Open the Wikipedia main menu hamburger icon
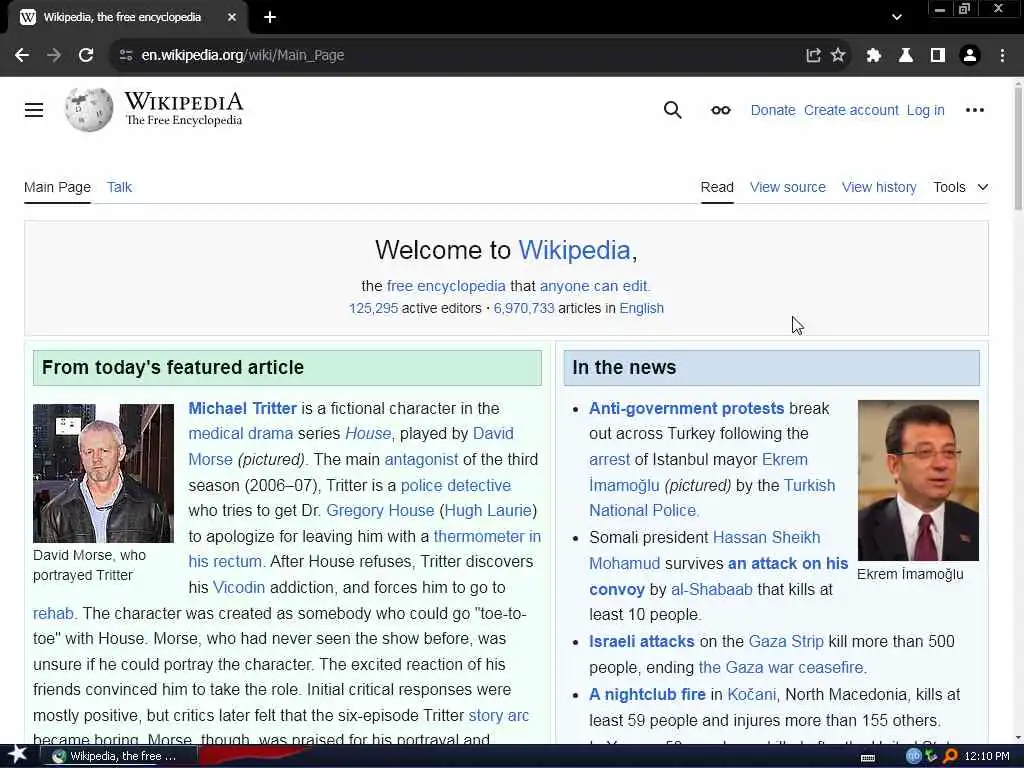Viewport: 1024px width, 768px height. tap(34, 110)
